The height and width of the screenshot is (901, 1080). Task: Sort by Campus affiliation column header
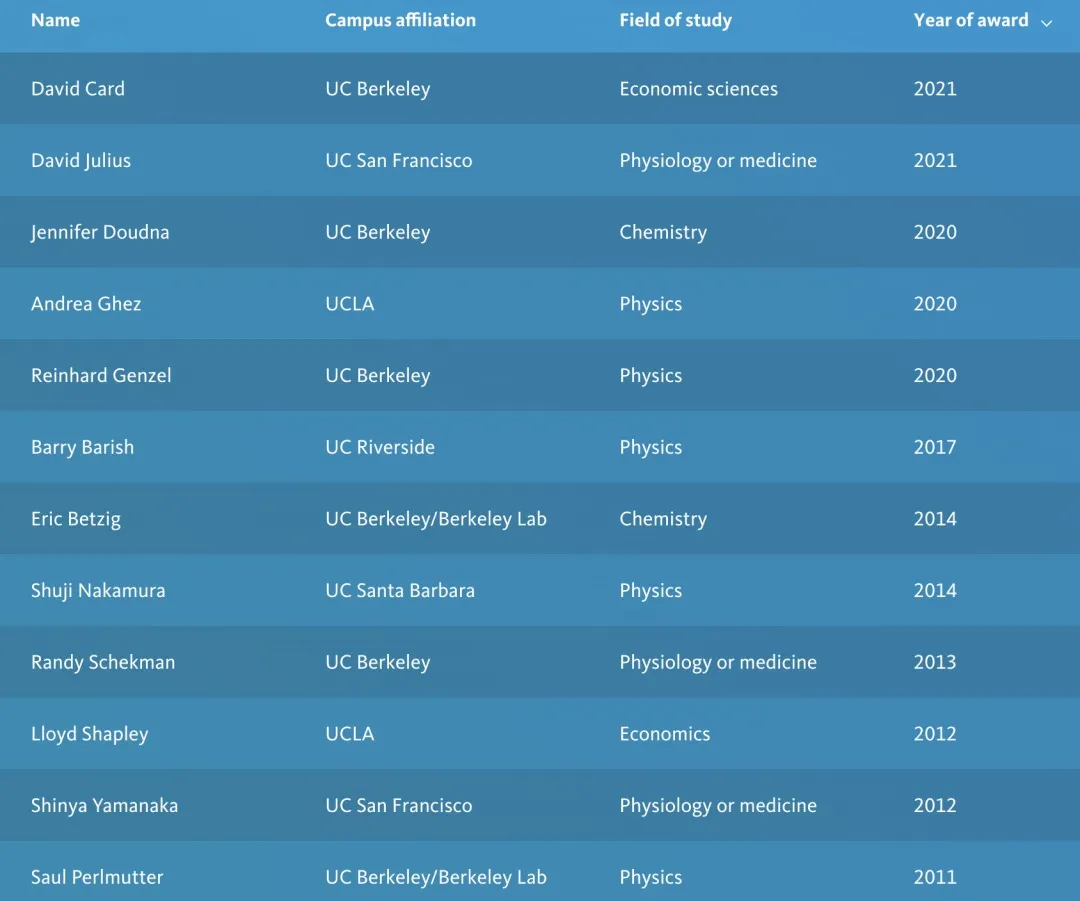[x=400, y=20]
